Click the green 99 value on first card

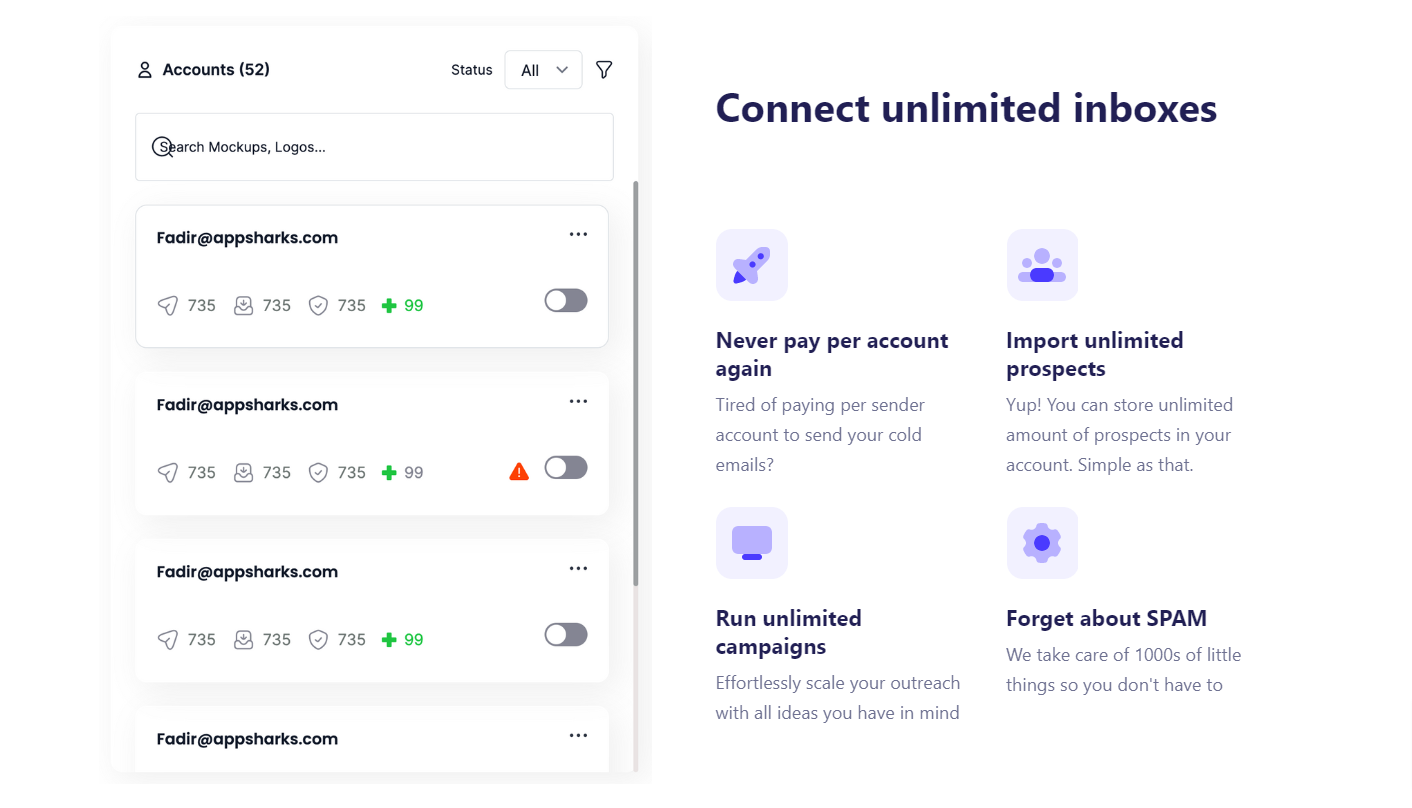[x=414, y=306]
